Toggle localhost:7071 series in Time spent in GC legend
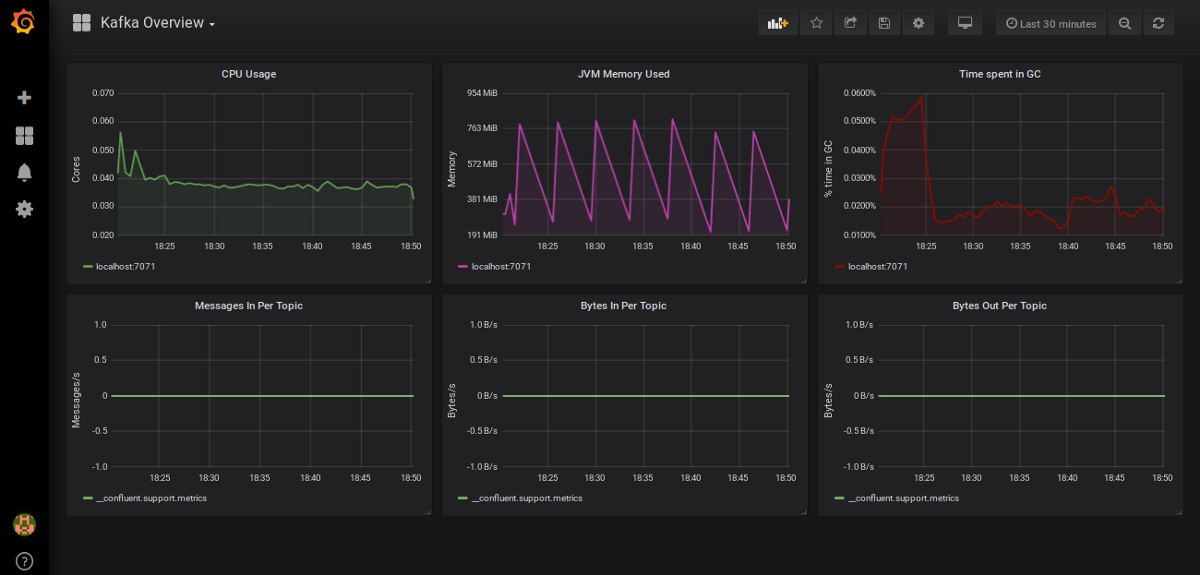This screenshot has width=1200, height=575. tap(878, 266)
